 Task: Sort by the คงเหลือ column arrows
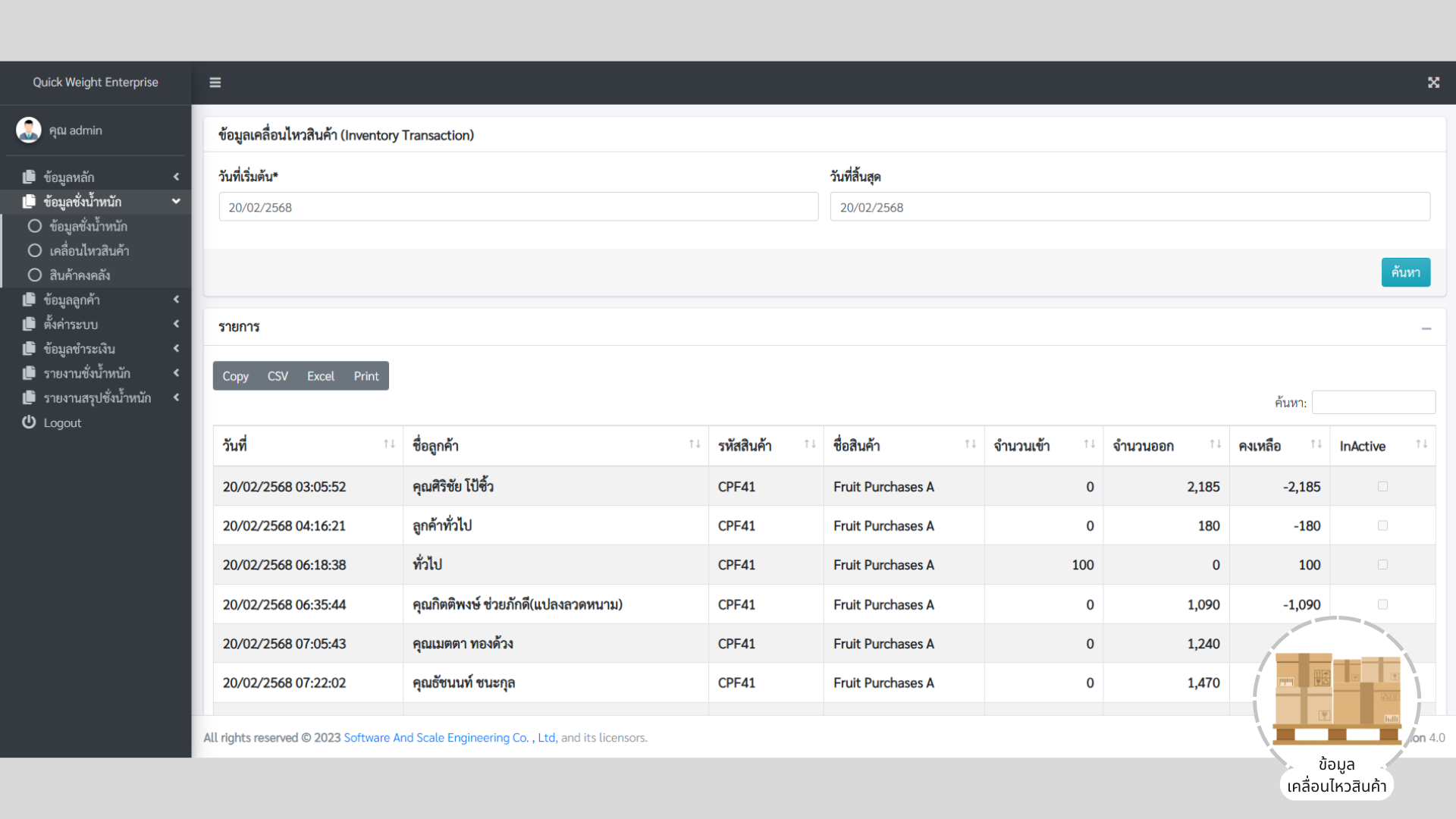pos(1316,445)
